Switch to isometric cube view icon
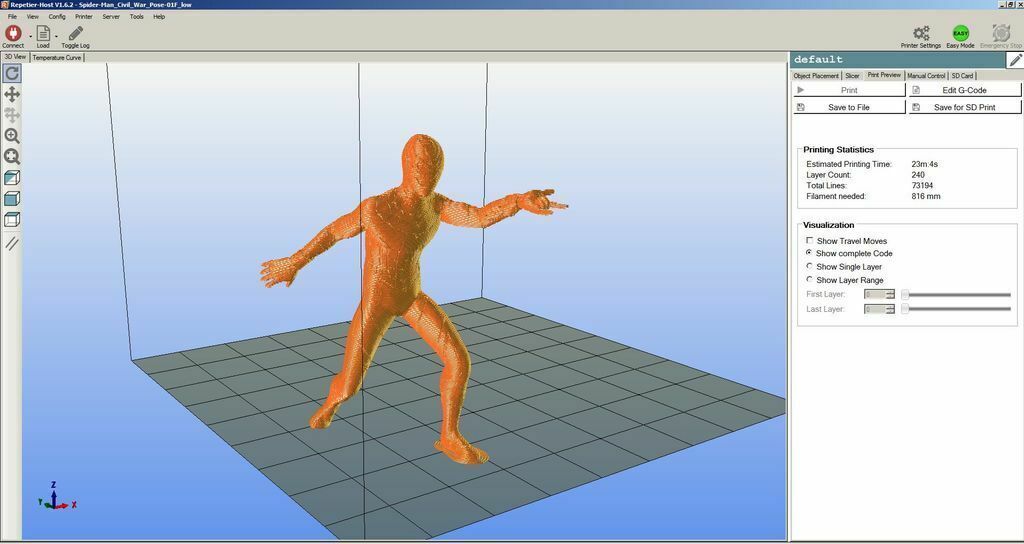 [x=12, y=178]
